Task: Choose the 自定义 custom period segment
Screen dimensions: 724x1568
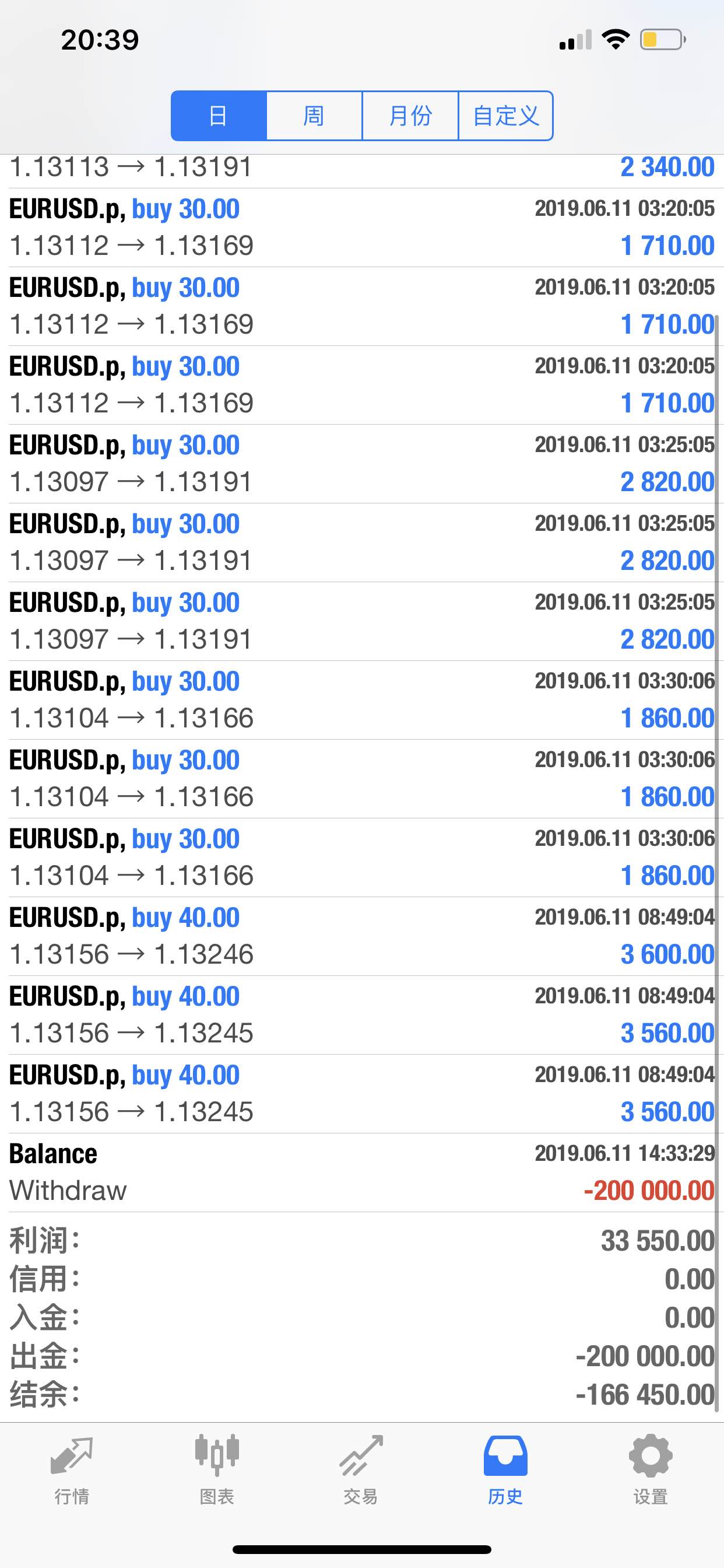Action: 505,116
